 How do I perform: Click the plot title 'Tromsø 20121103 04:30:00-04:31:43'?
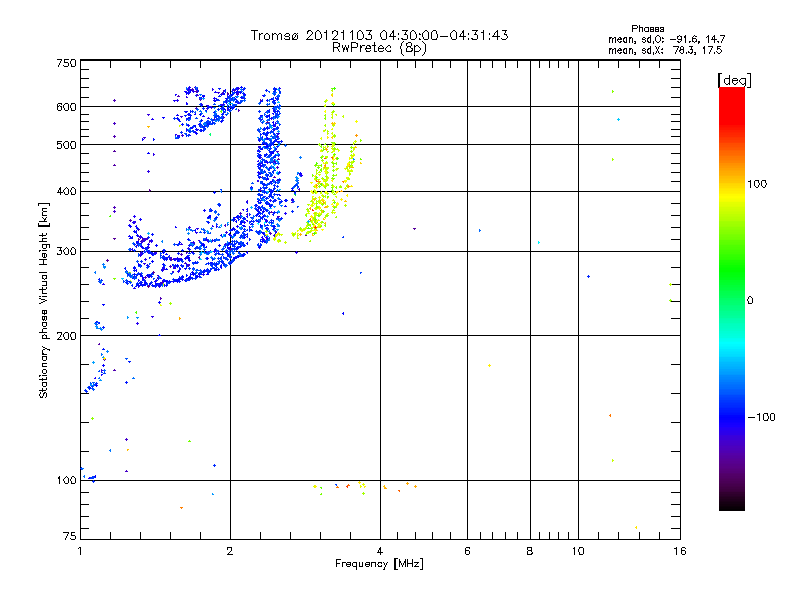tap(379, 35)
